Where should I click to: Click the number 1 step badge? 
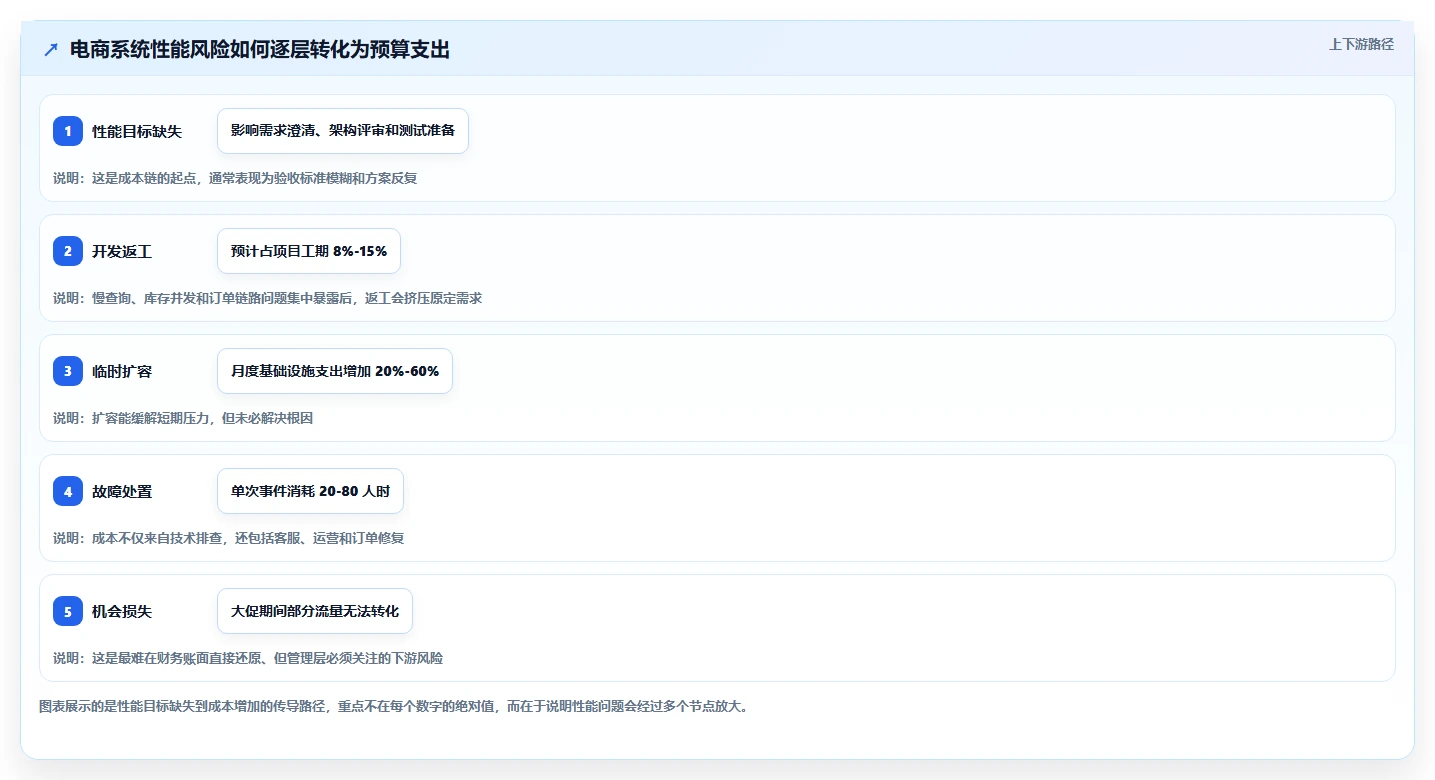point(68,131)
